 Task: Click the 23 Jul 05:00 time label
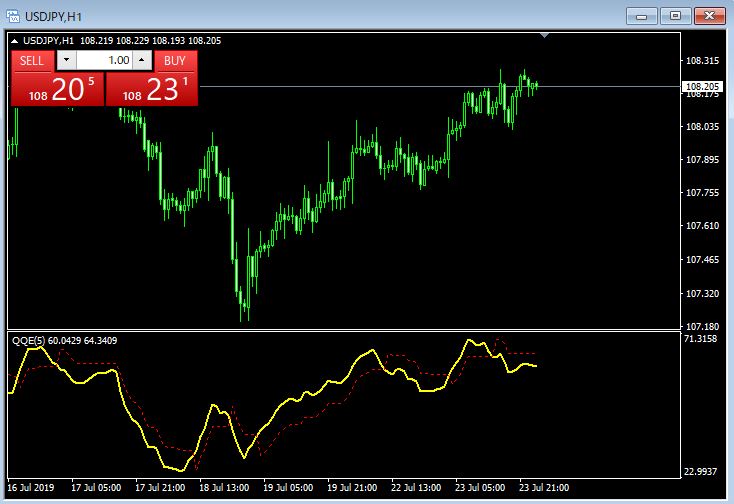[480, 488]
